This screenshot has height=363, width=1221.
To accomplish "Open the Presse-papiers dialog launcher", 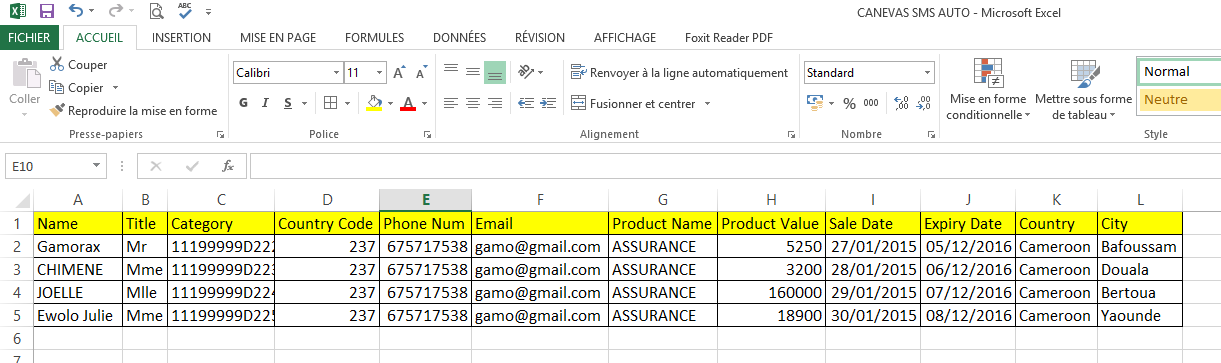I will (220, 134).
